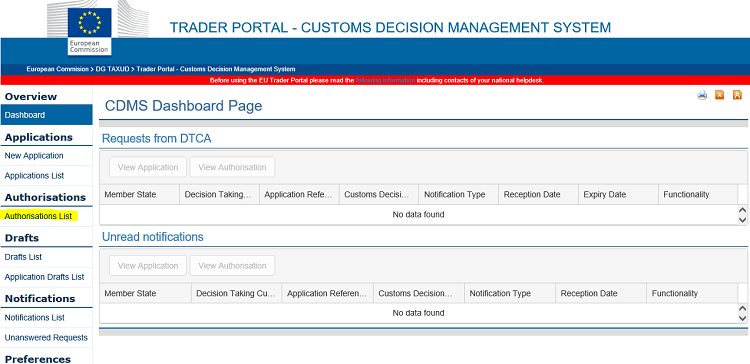The image size is (750, 364).
Task: Open the Notifications List
Action: (x=34, y=318)
